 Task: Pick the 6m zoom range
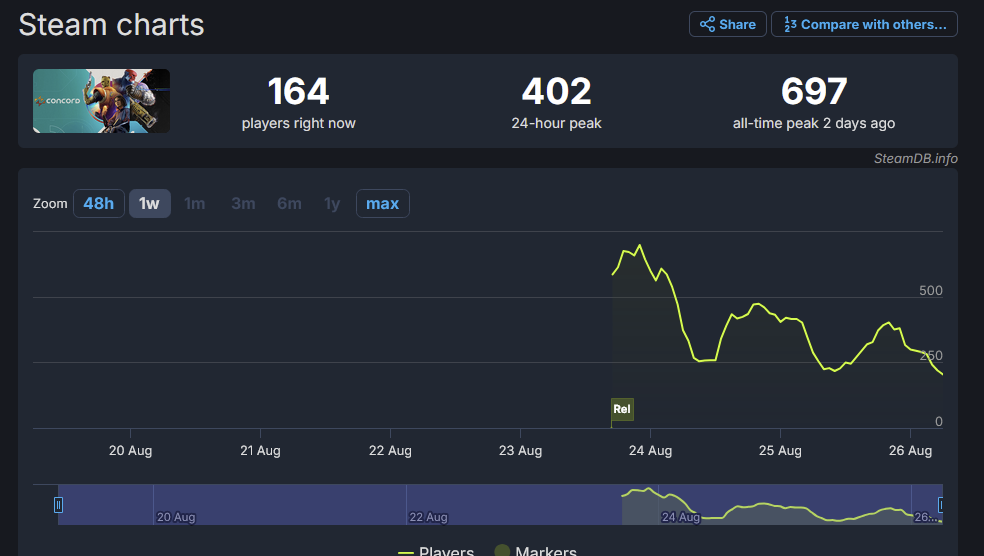click(289, 204)
